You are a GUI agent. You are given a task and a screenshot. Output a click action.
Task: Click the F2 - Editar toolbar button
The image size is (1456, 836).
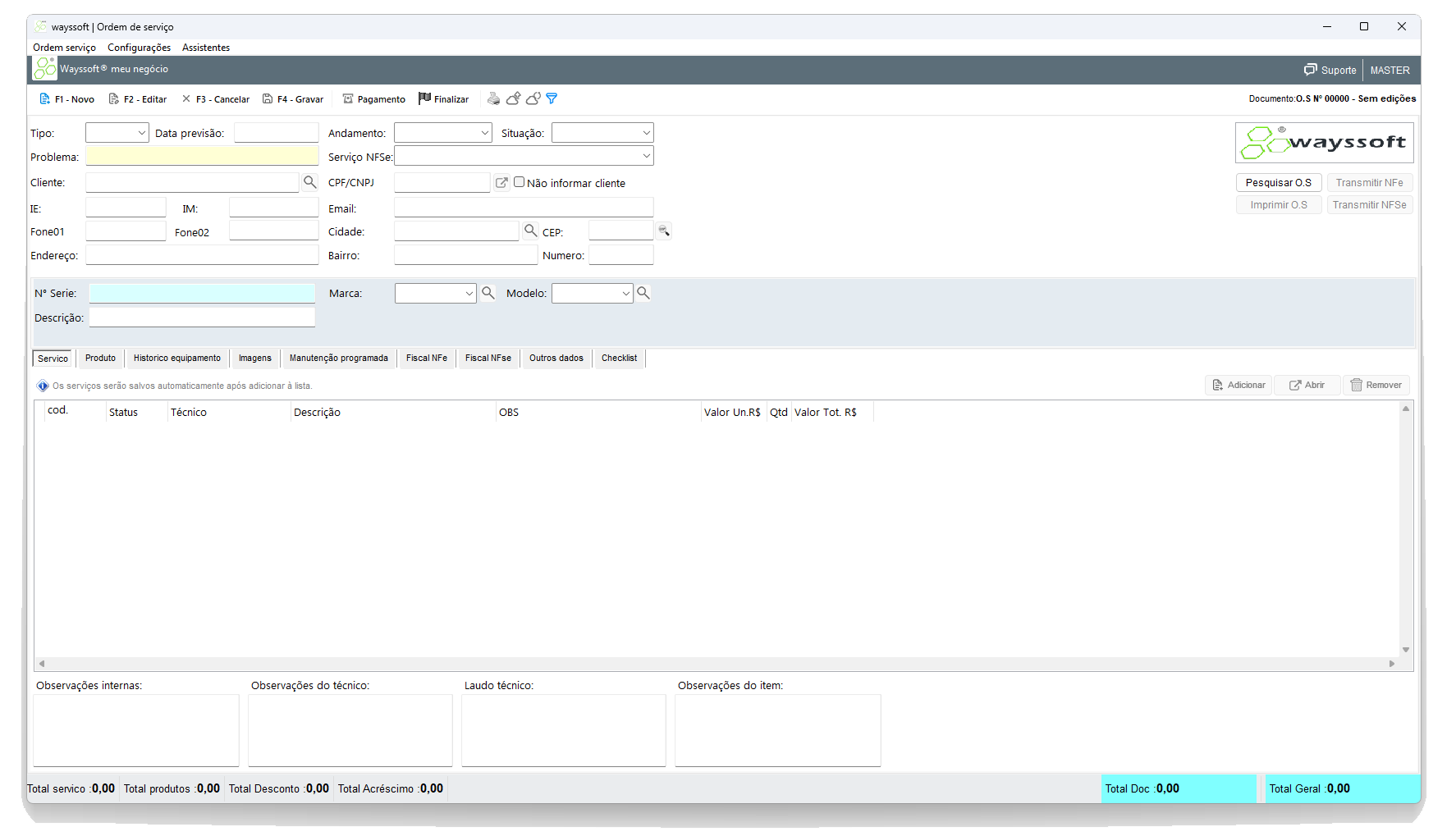pyautogui.click(x=138, y=99)
